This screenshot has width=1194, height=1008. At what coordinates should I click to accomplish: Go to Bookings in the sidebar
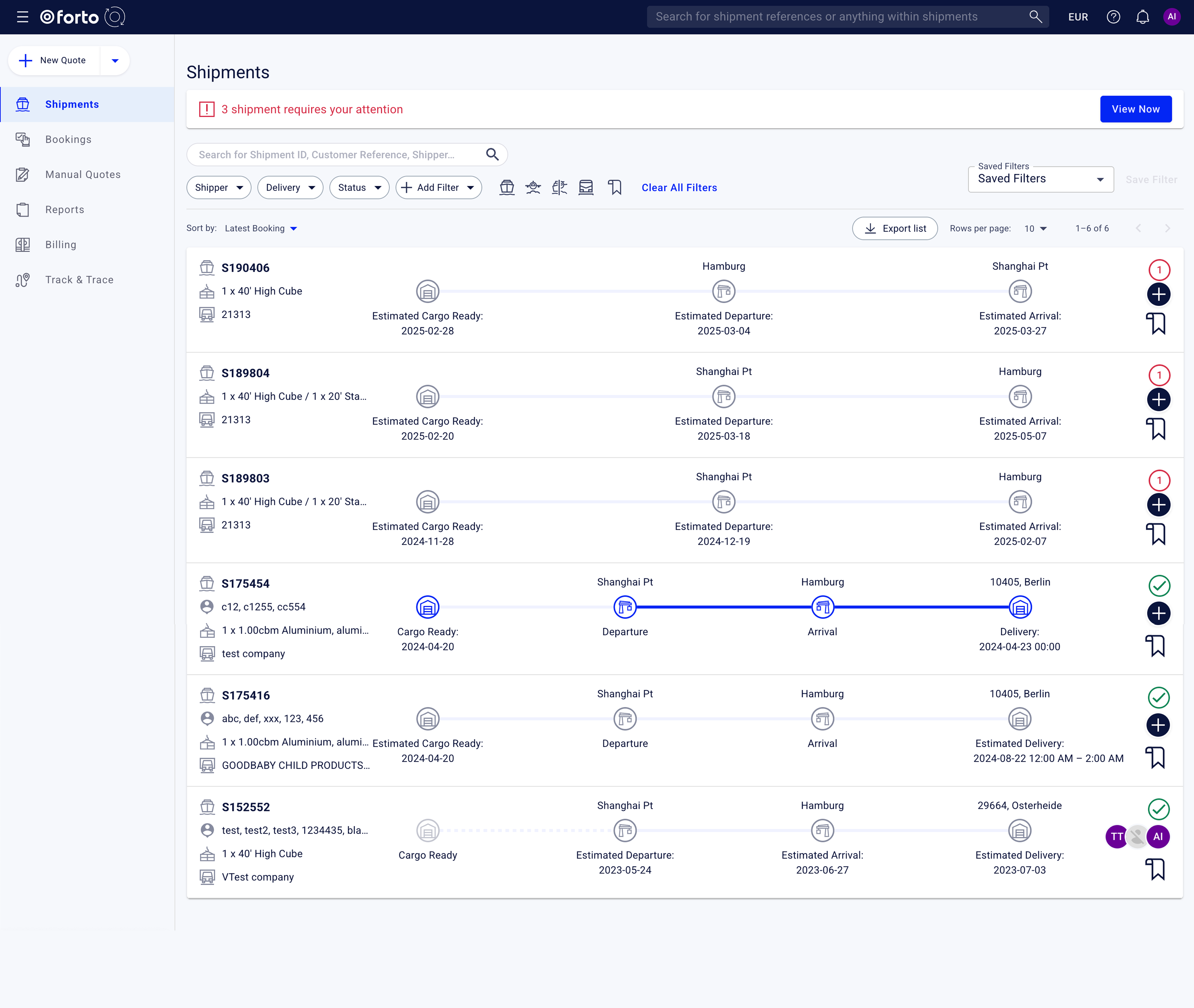click(68, 139)
